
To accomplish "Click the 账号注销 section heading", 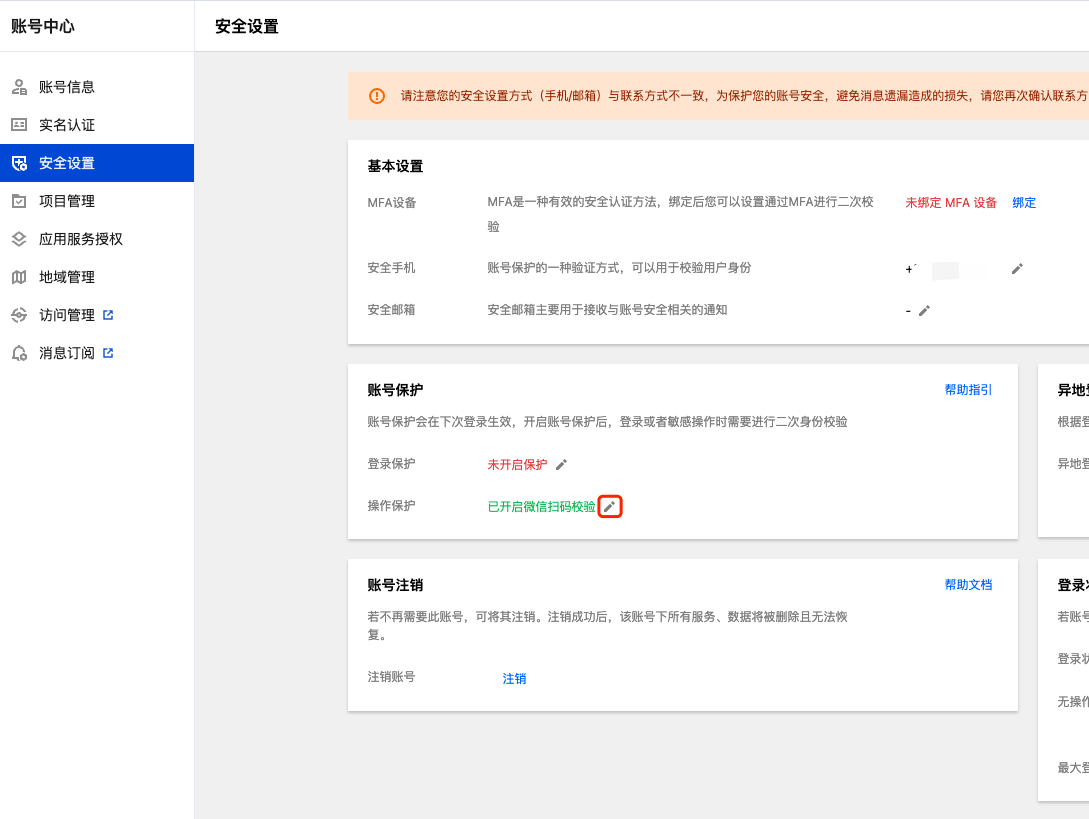I will (x=395, y=585).
